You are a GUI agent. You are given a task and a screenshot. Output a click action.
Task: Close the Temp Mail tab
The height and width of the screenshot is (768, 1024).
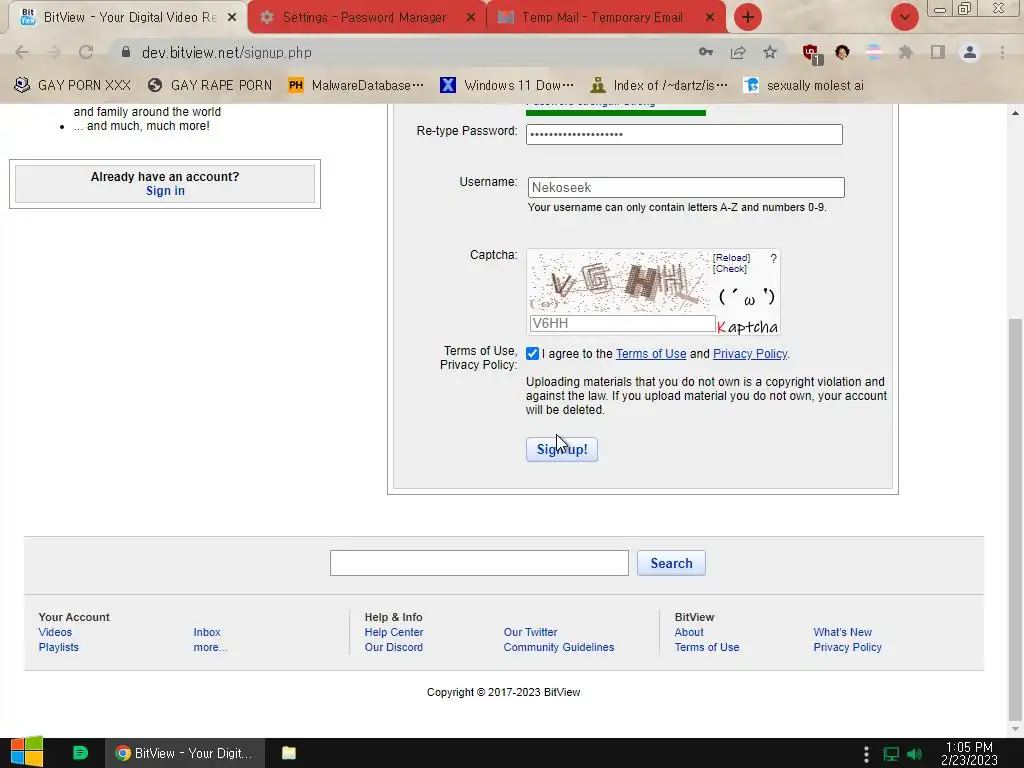pos(710,18)
